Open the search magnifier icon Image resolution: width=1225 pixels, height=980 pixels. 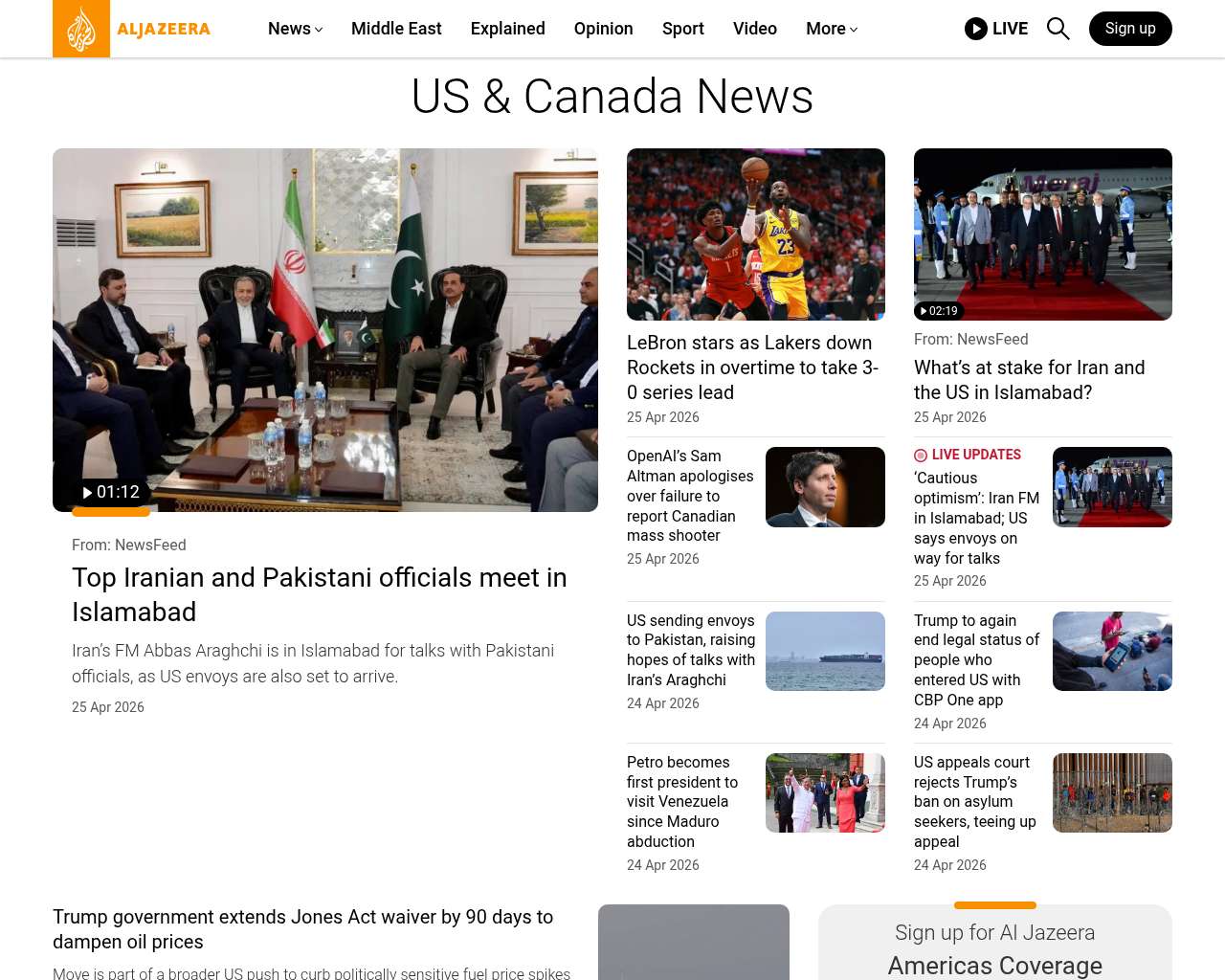[1058, 29]
